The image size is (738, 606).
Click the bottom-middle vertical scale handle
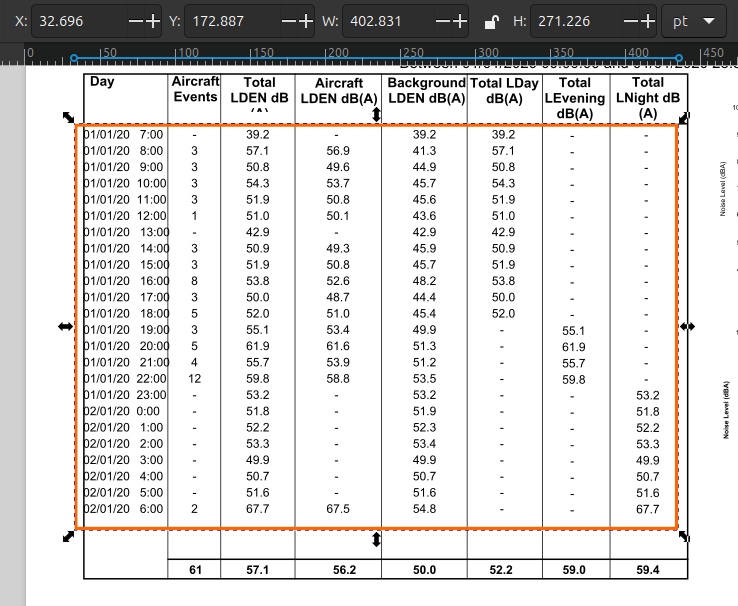(x=376, y=540)
